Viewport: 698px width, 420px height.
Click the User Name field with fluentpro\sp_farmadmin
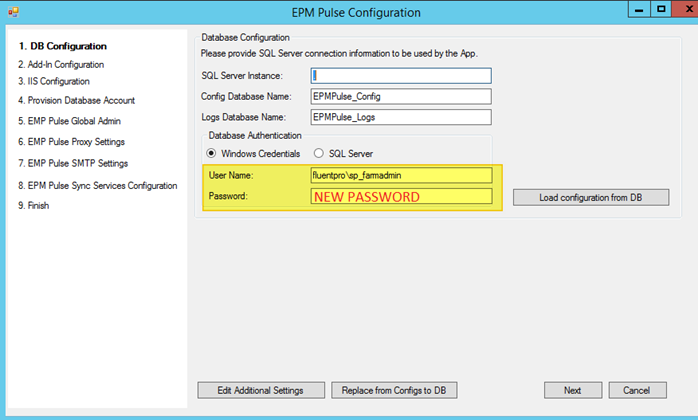[402, 175]
